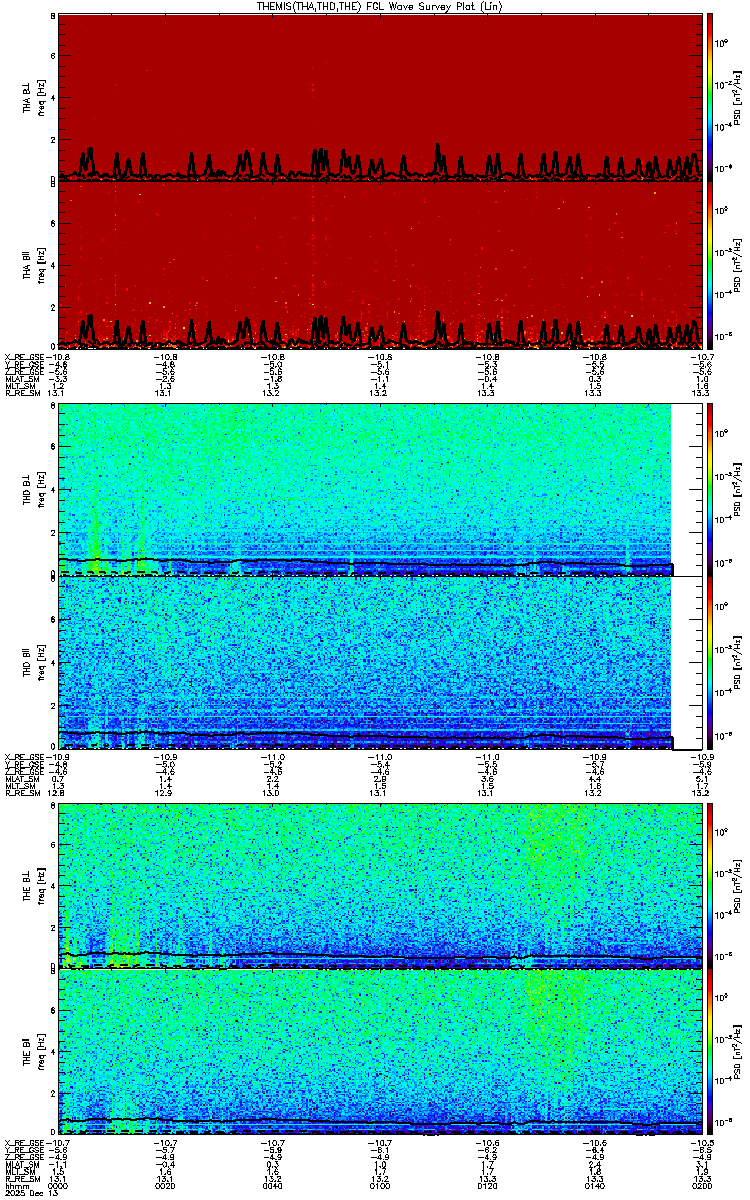Click the PSD color bar beside THD B-perpendicular
This screenshot has height=1200, width=750.
pos(711,489)
